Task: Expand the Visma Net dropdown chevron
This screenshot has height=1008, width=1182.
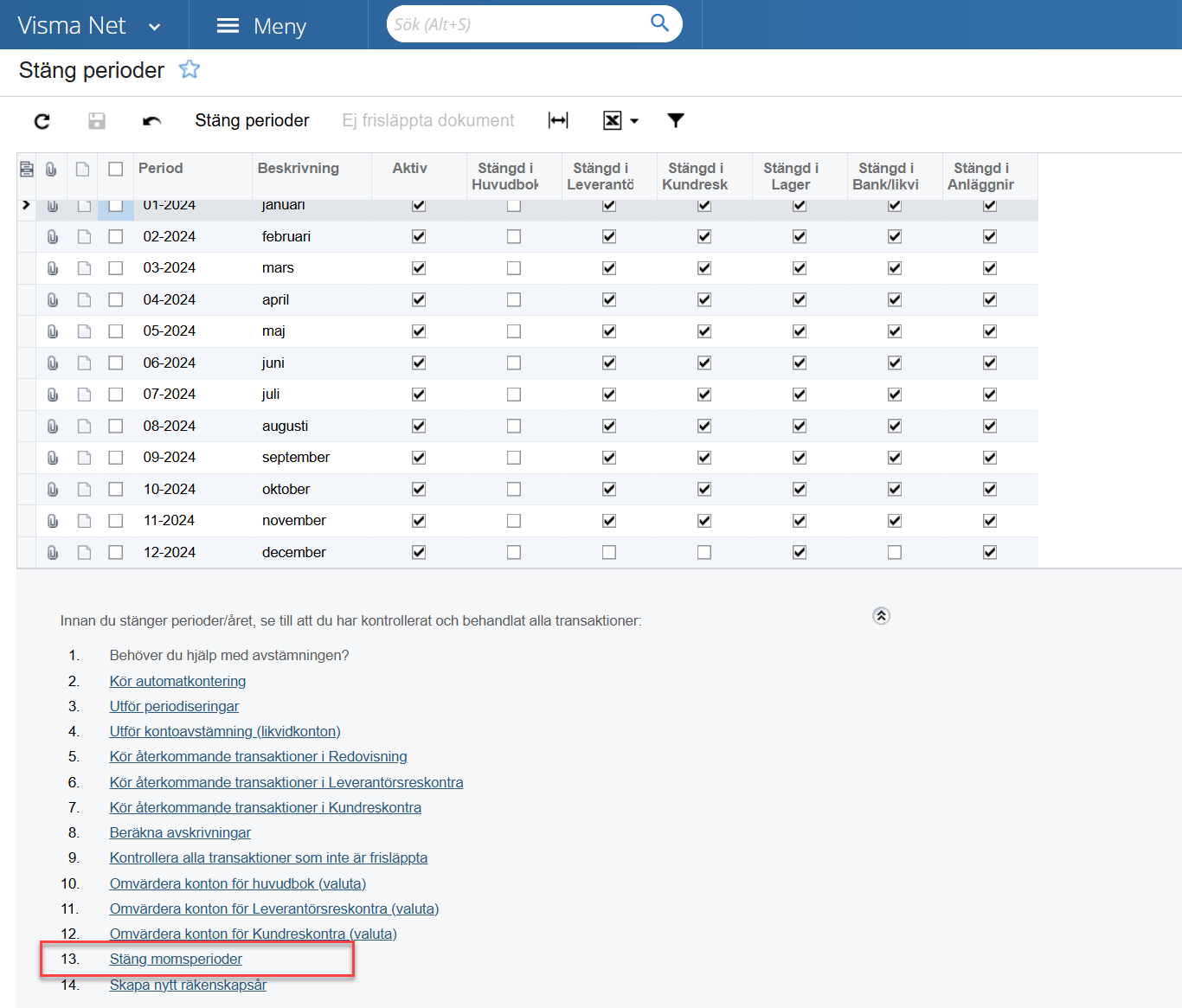Action: [x=155, y=27]
